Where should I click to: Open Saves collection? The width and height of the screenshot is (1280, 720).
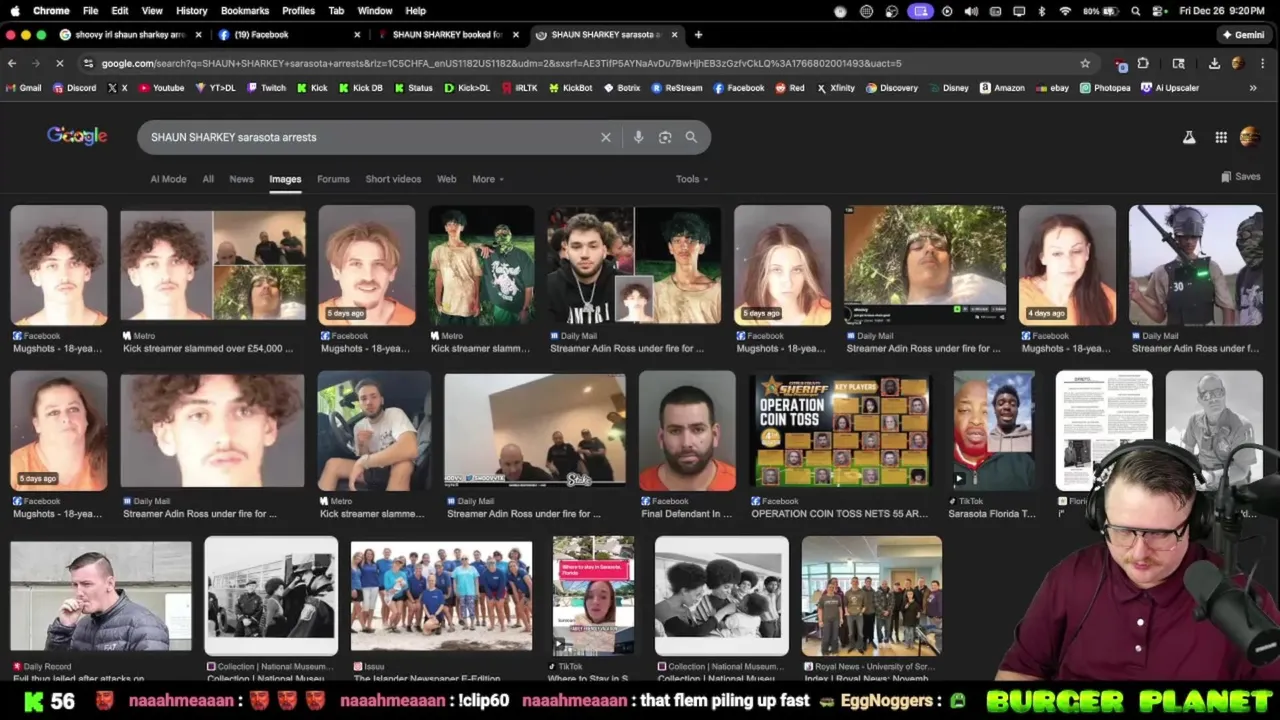[x=1241, y=176]
